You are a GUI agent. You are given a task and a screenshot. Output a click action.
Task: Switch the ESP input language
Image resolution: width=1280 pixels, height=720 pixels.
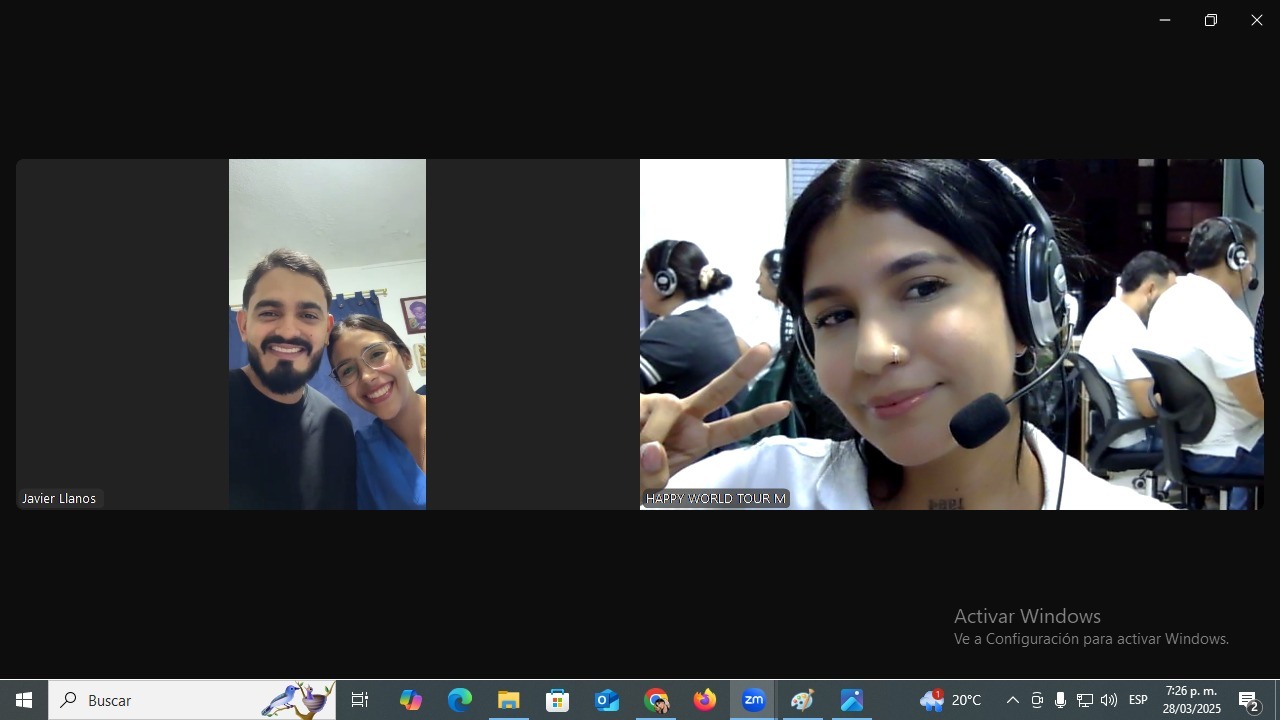click(1138, 700)
